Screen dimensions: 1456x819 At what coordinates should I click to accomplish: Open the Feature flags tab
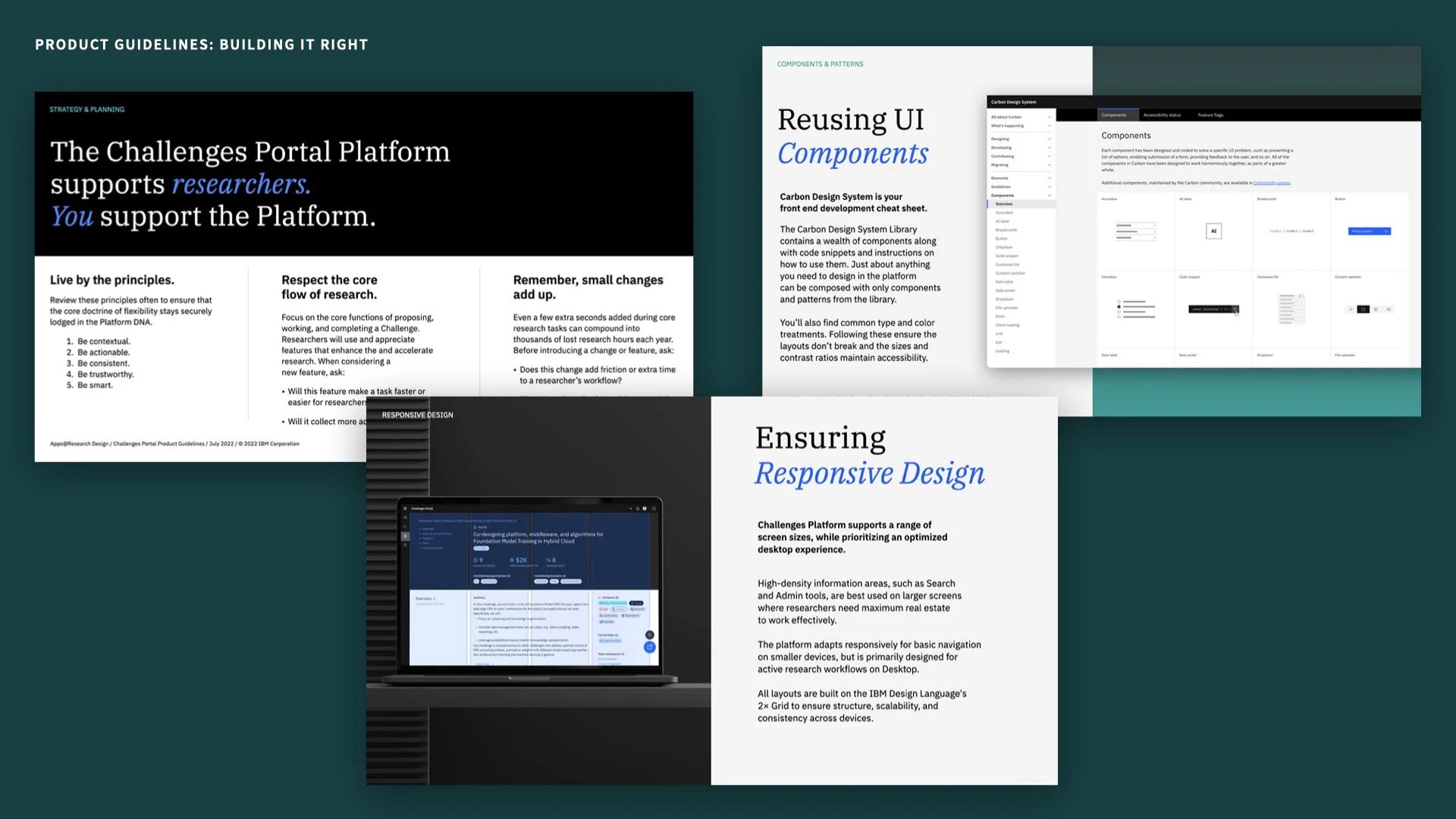pyautogui.click(x=1210, y=115)
